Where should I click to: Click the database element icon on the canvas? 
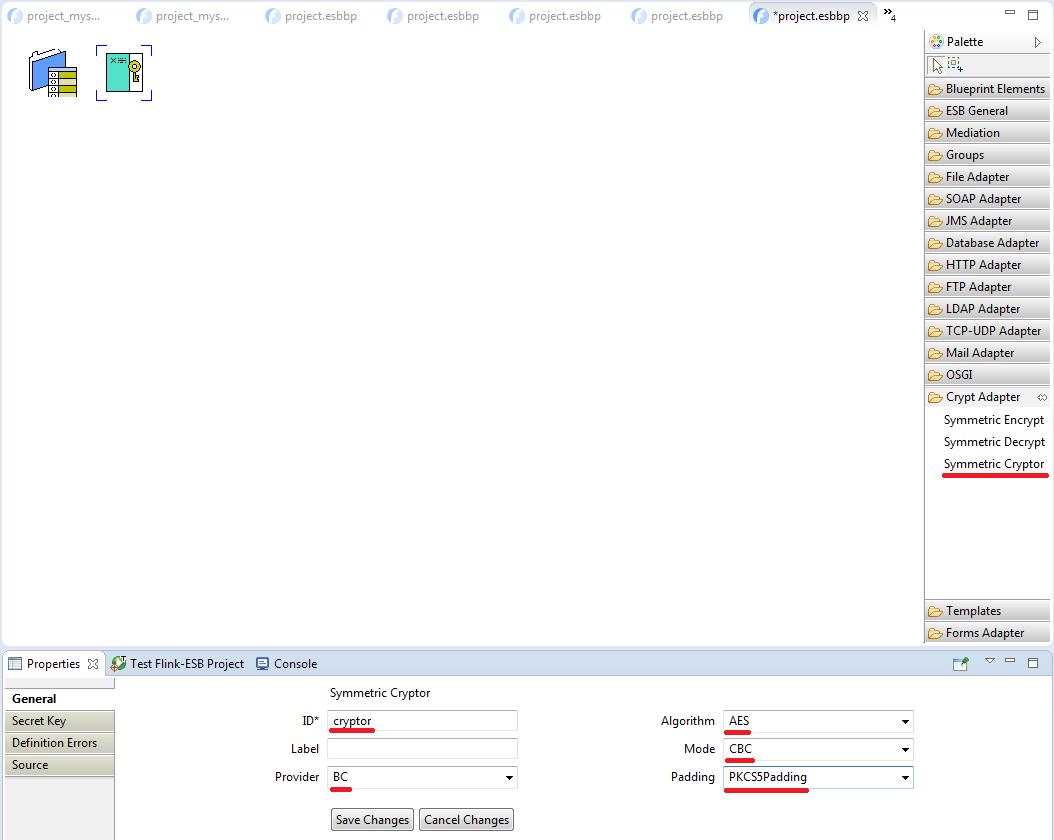pos(53,73)
